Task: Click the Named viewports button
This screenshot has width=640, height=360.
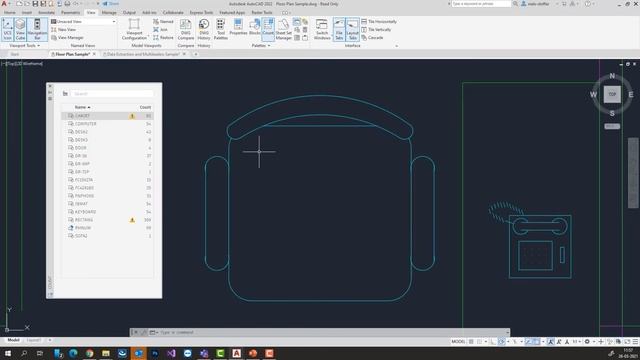Action: [163, 21]
